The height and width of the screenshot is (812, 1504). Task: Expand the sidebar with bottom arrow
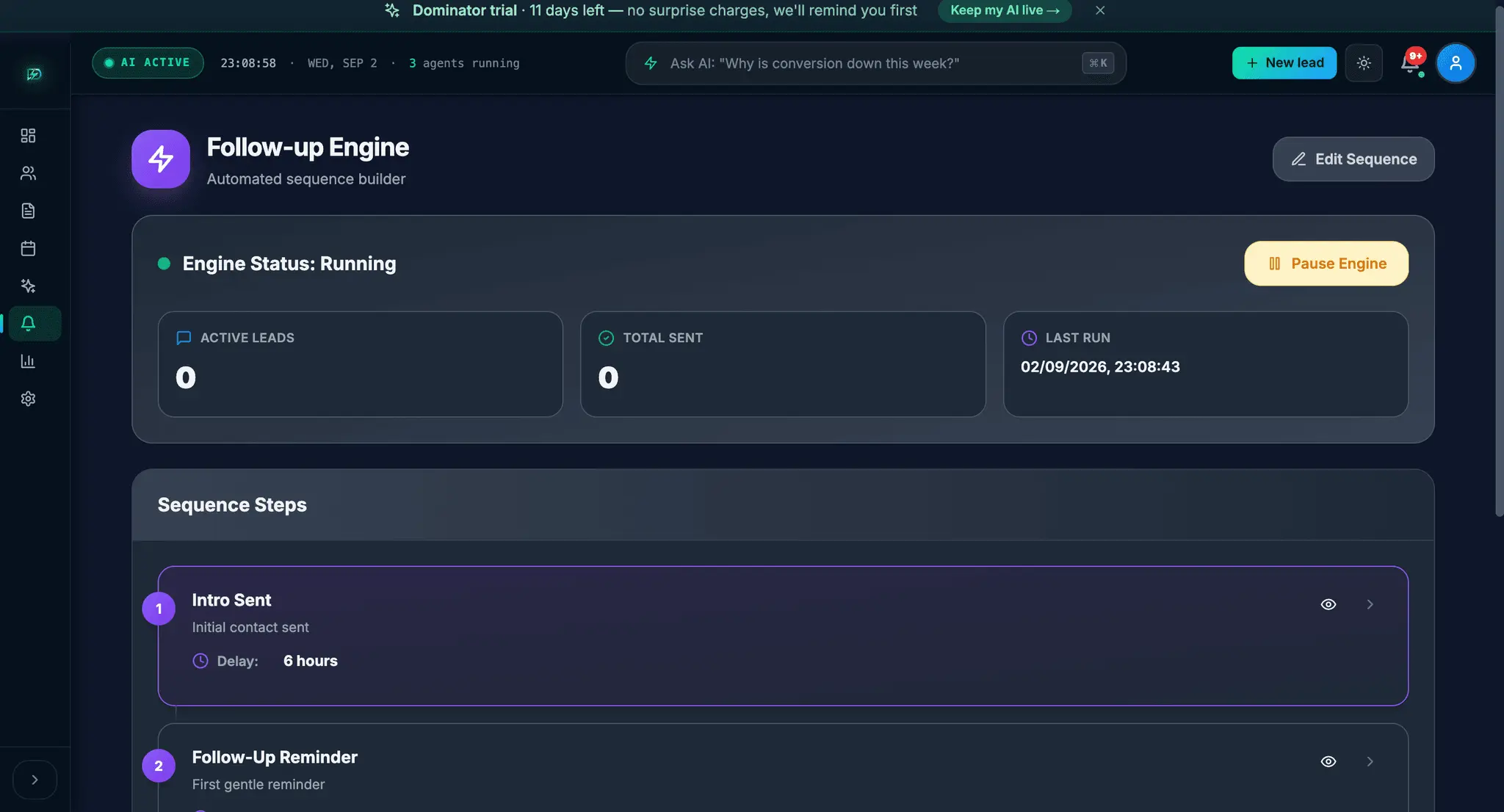click(35, 780)
